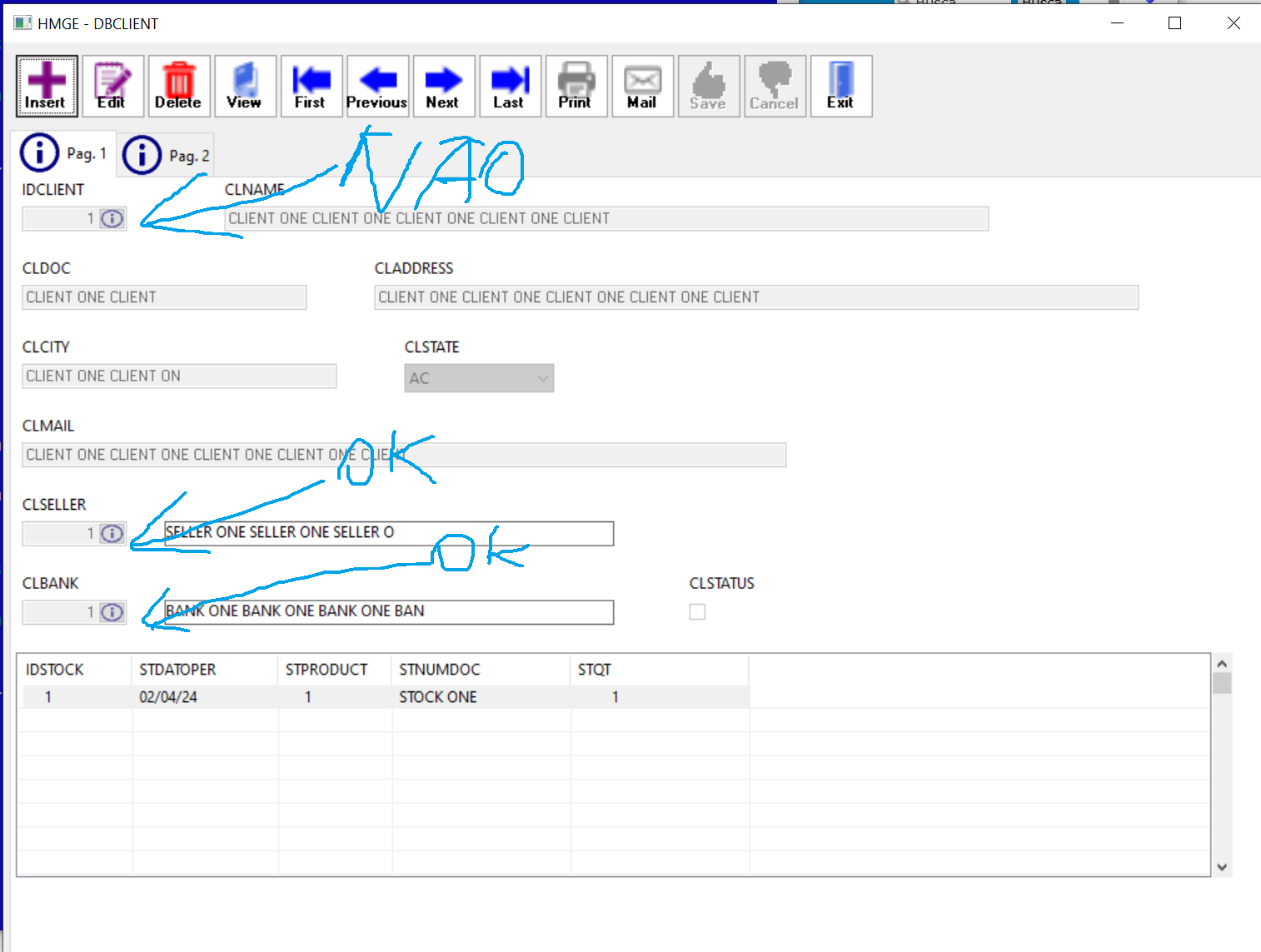Image resolution: width=1261 pixels, height=952 pixels.
Task: Toggle the CLSTATUS checkbox
Action: [697, 612]
